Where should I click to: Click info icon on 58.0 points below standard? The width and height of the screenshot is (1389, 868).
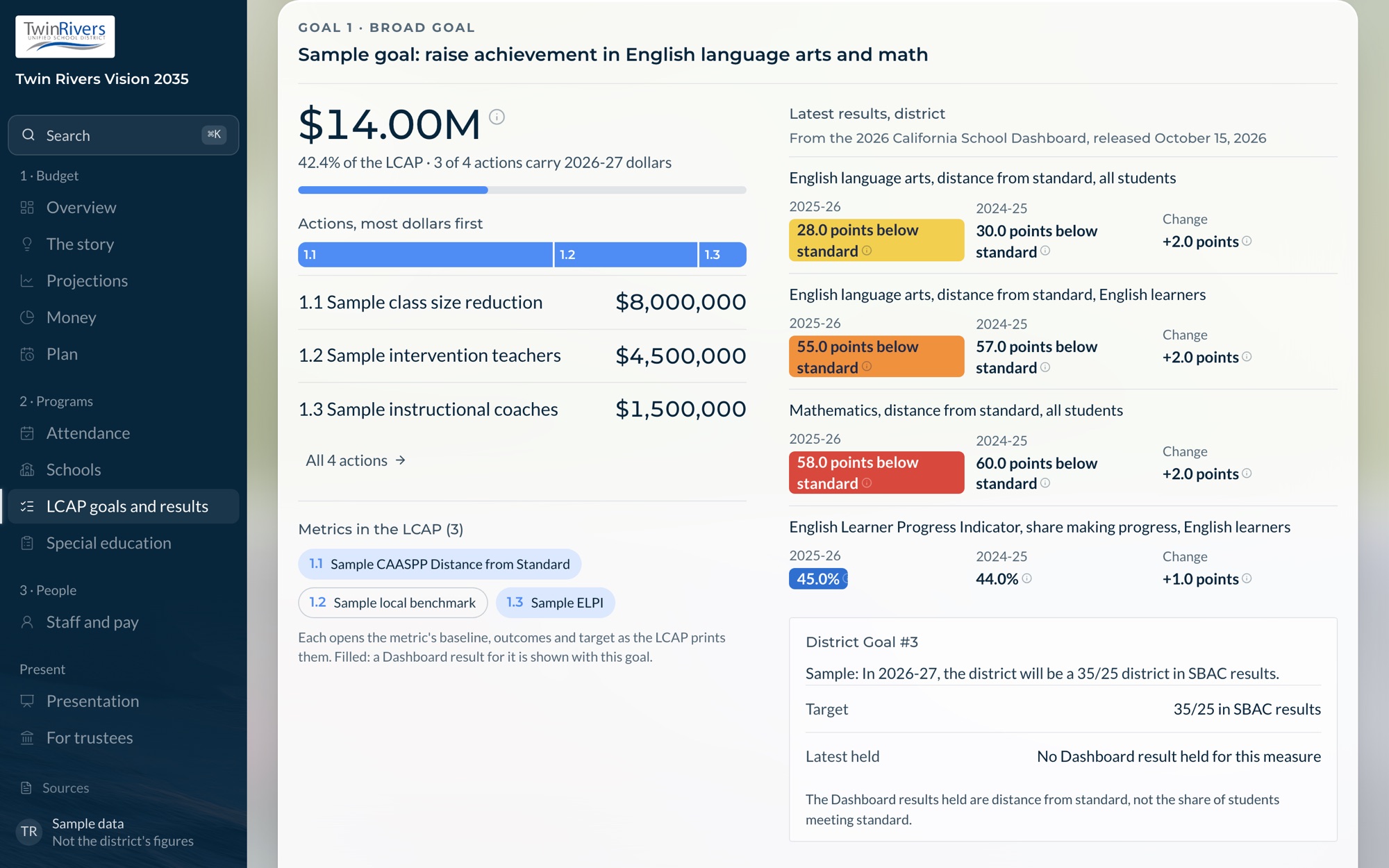(867, 483)
